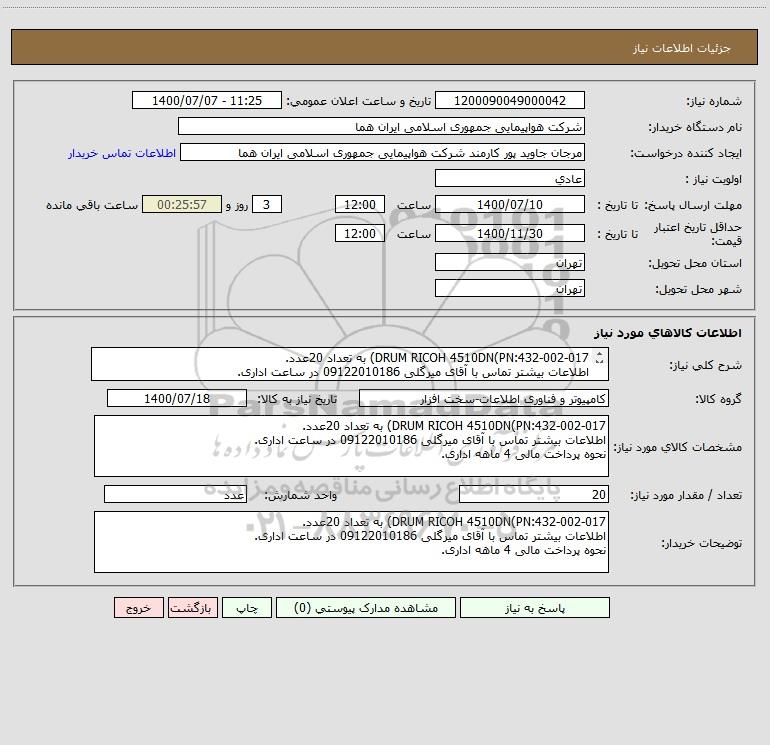This screenshot has width=770, height=745.
Task: Click the نام دستگاه خریدار field
Action: pyautogui.click(x=381, y=126)
